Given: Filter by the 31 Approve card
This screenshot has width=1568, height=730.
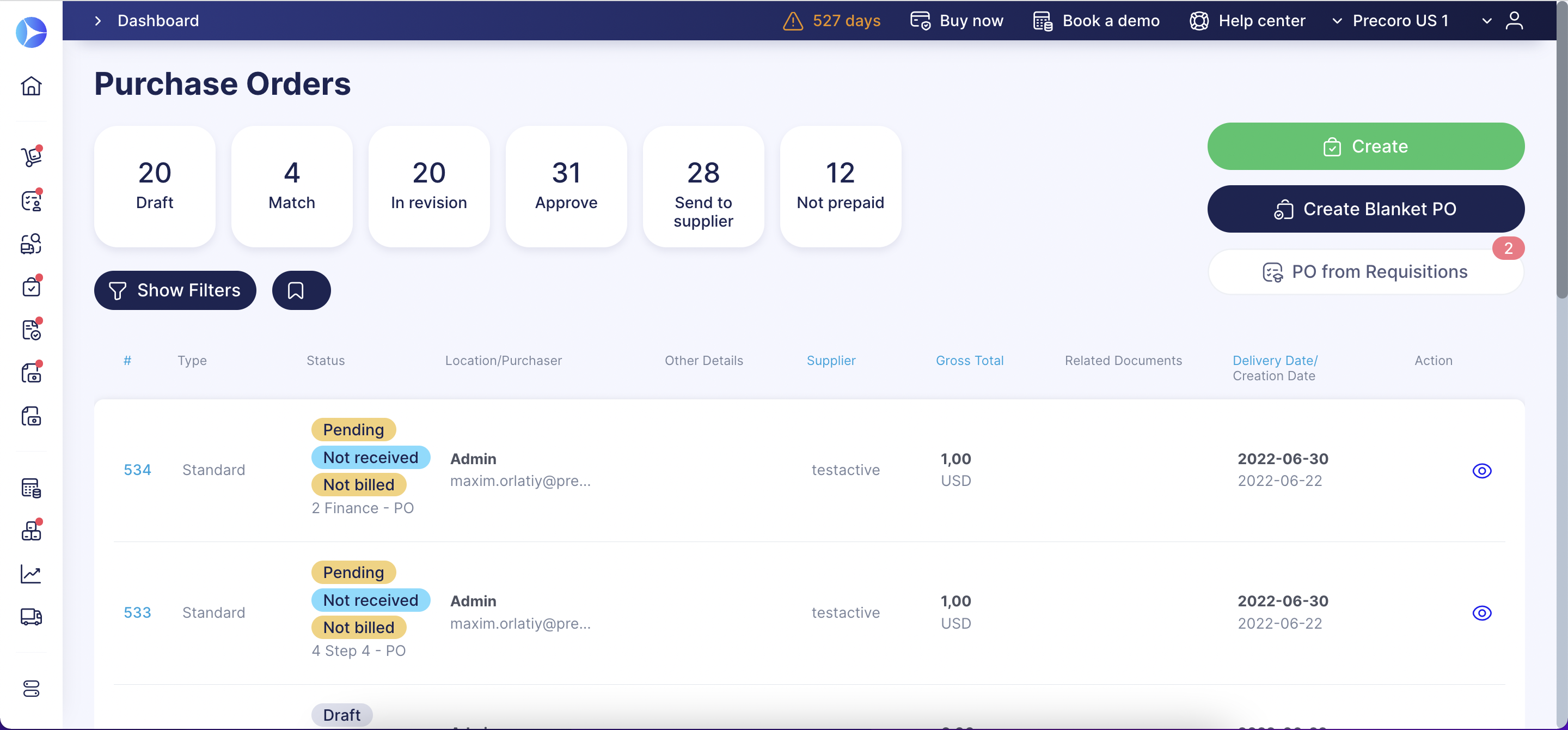Looking at the screenshot, I should pyautogui.click(x=566, y=186).
